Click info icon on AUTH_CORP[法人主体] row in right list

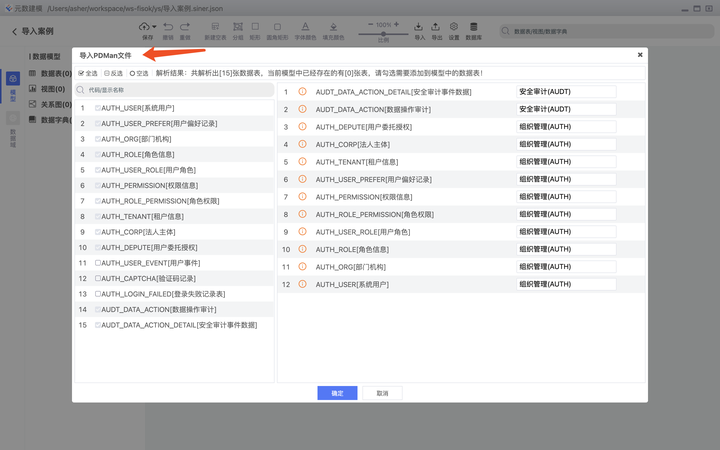[302, 144]
